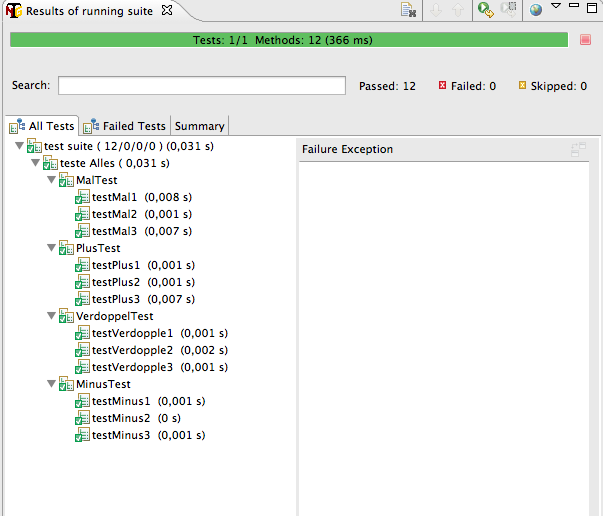This screenshot has width=603, height=516.
Task: Maximize the results view panel
Action: coord(592,8)
